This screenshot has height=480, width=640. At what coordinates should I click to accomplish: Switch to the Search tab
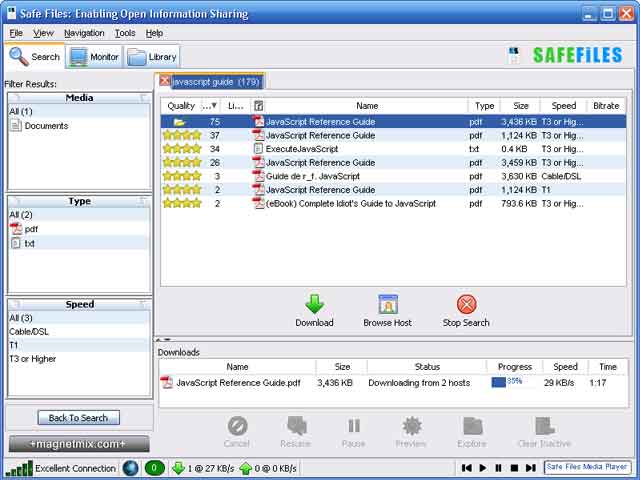(35, 56)
